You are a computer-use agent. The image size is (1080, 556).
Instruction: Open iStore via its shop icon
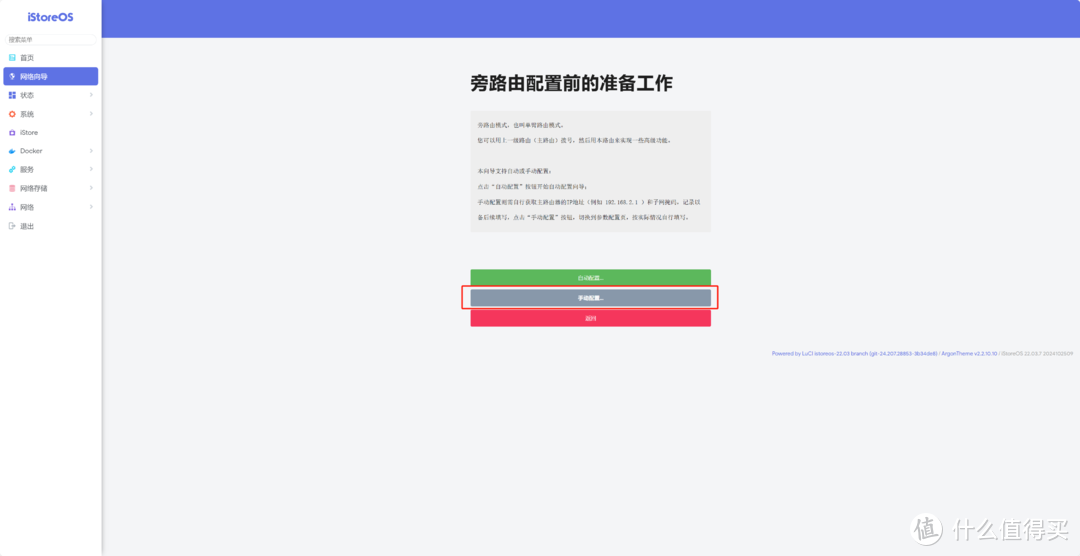click(12, 132)
